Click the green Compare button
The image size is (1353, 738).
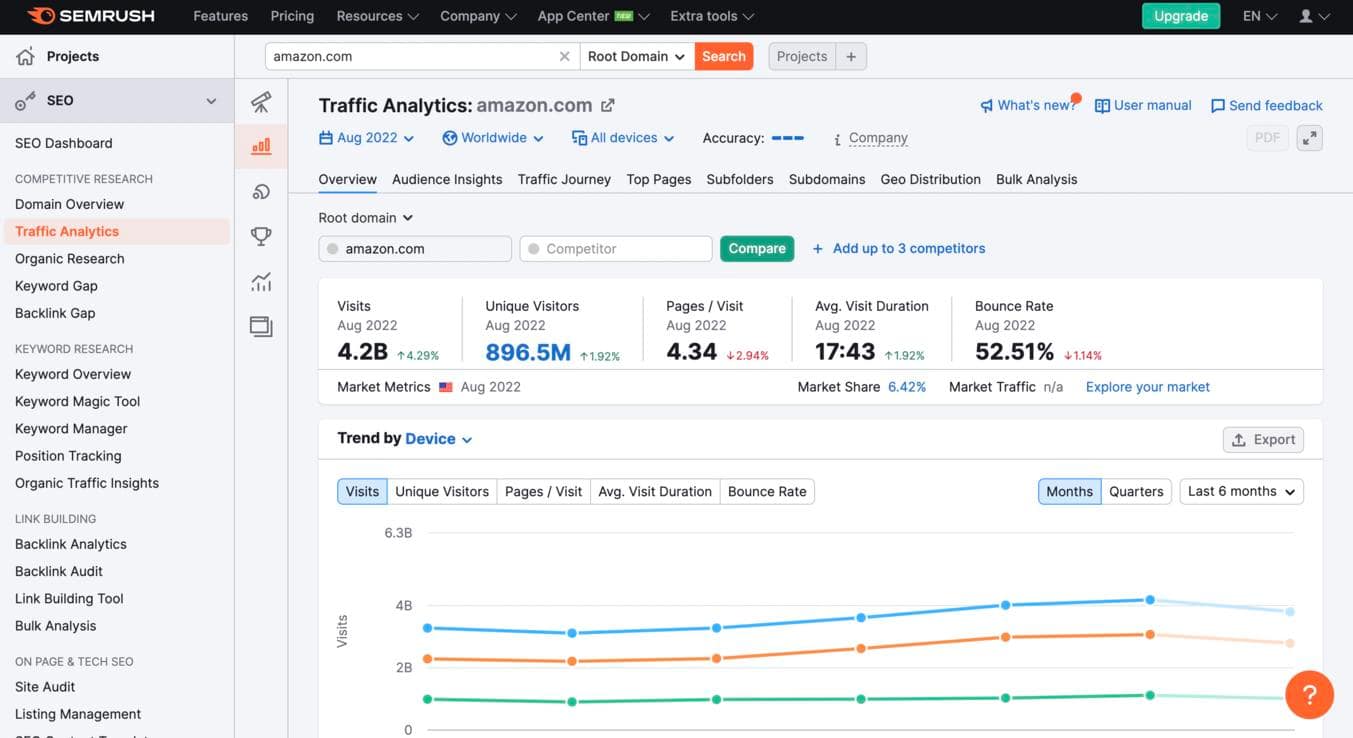[756, 248]
